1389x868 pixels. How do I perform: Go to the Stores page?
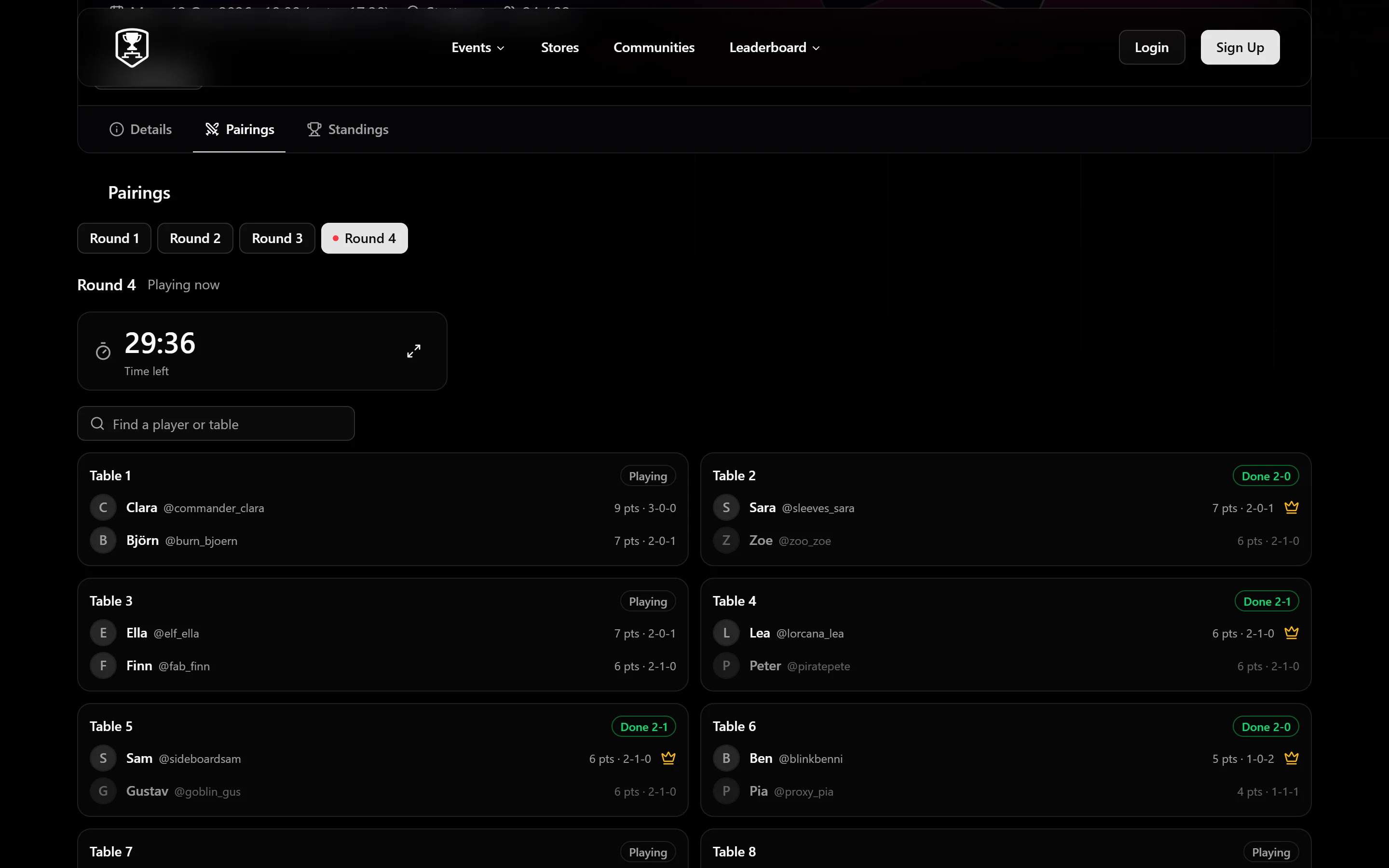pyautogui.click(x=559, y=48)
